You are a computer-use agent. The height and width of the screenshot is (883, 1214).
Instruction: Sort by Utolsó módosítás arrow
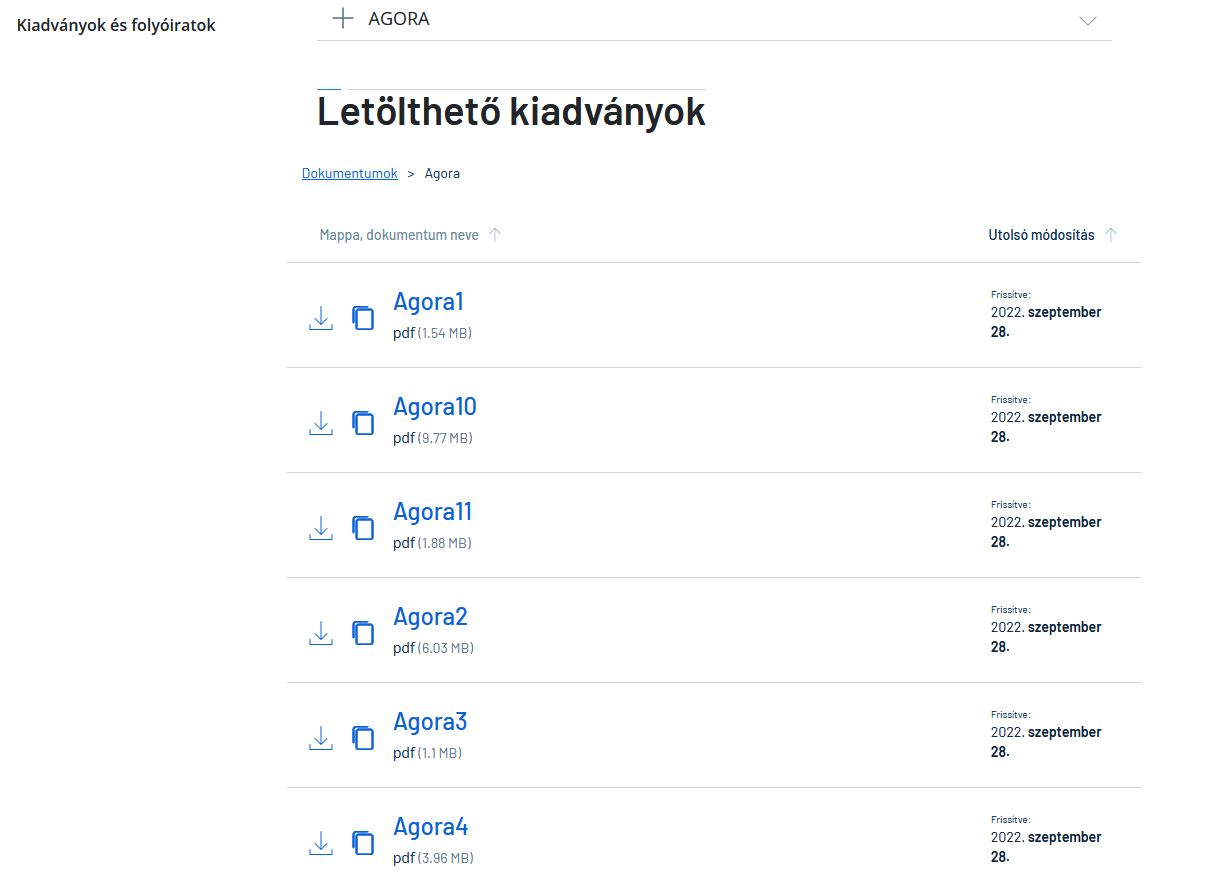[x=1111, y=235]
